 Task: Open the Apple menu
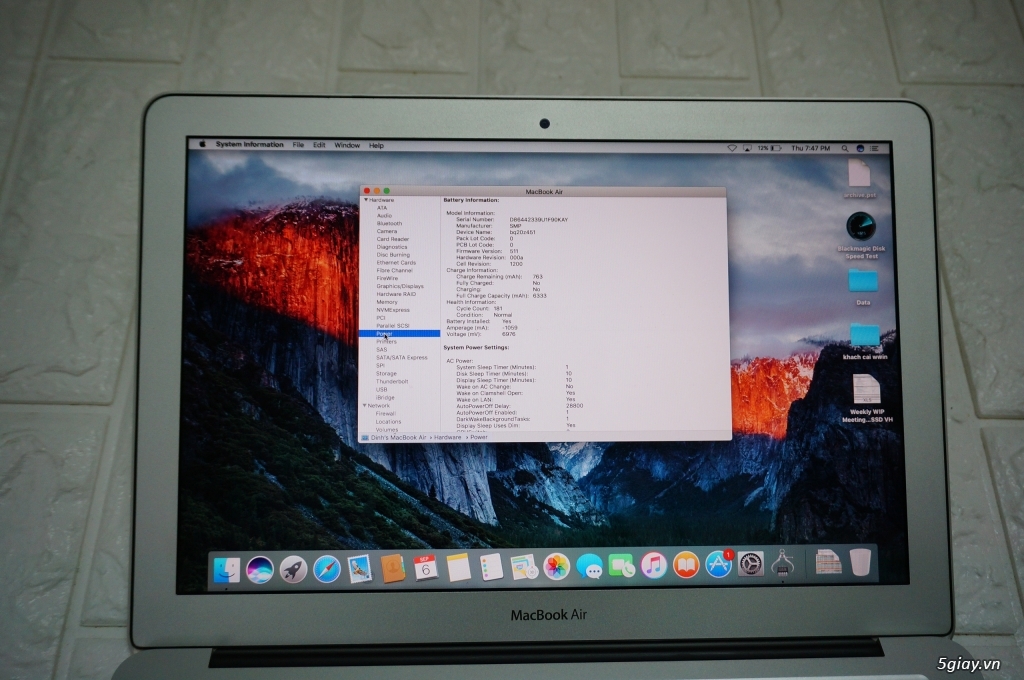[x=202, y=144]
